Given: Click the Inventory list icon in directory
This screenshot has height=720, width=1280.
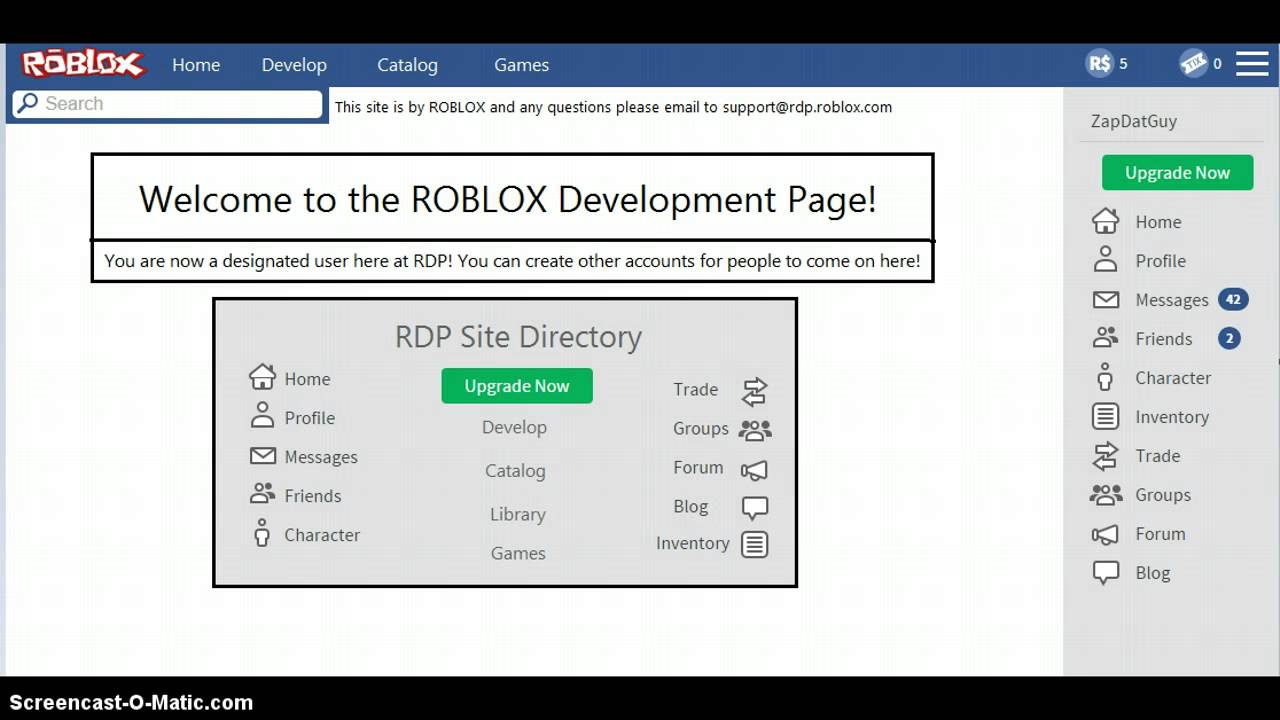Looking at the screenshot, I should pos(755,544).
